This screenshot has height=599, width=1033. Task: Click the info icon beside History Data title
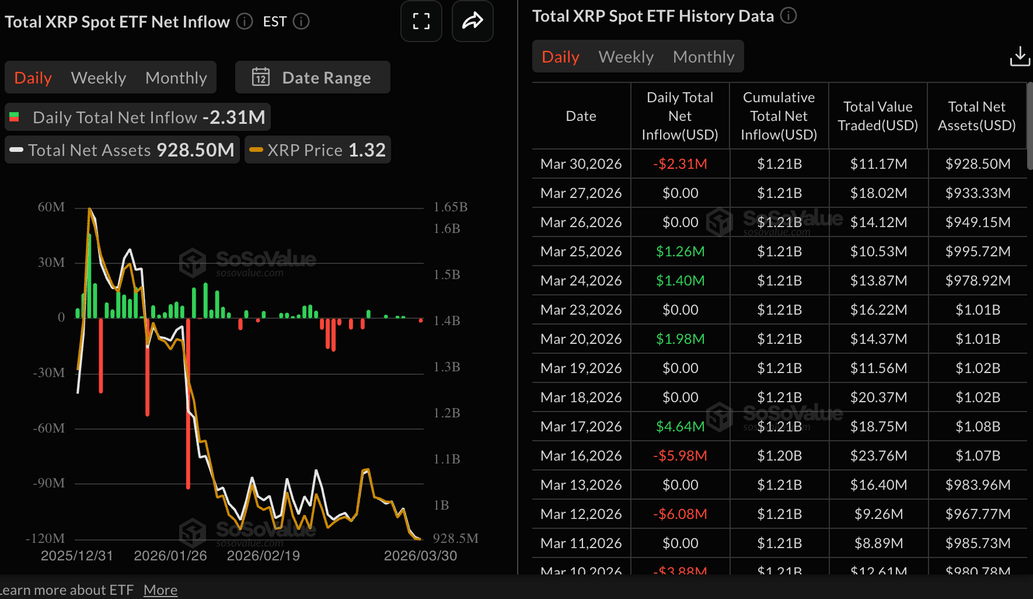788,15
